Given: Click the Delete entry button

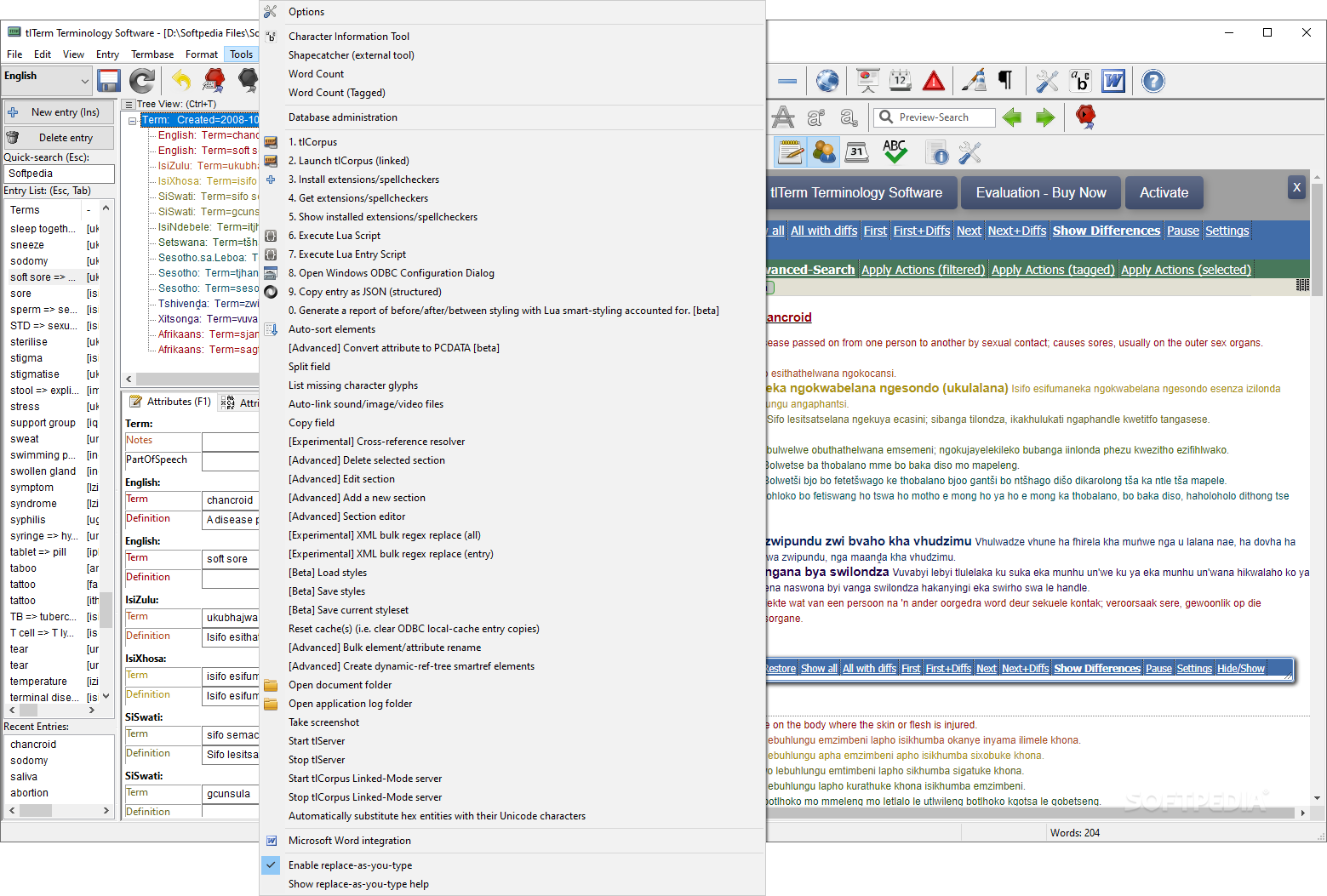Looking at the screenshot, I should 59,138.
